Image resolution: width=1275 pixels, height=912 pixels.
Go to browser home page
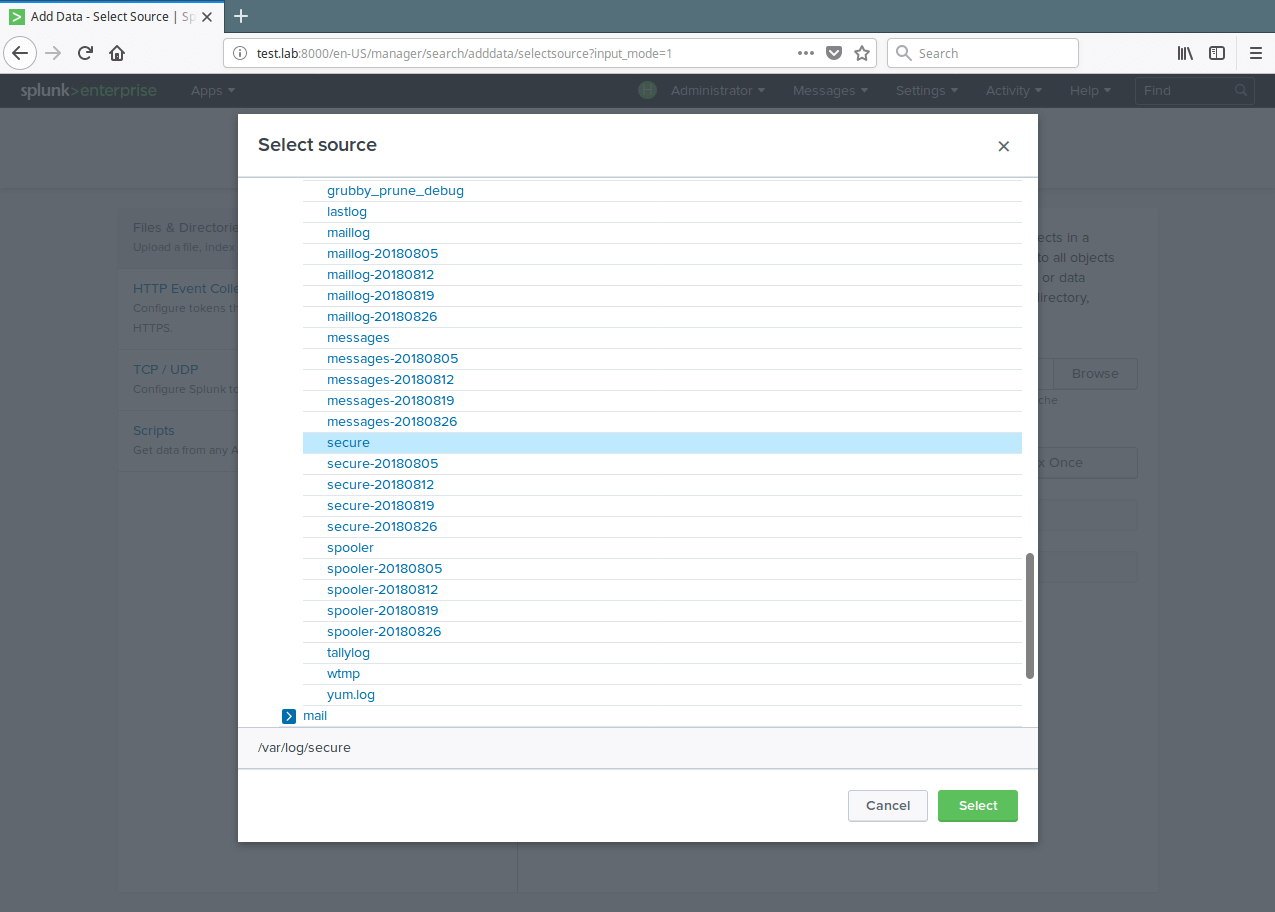point(117,53)
